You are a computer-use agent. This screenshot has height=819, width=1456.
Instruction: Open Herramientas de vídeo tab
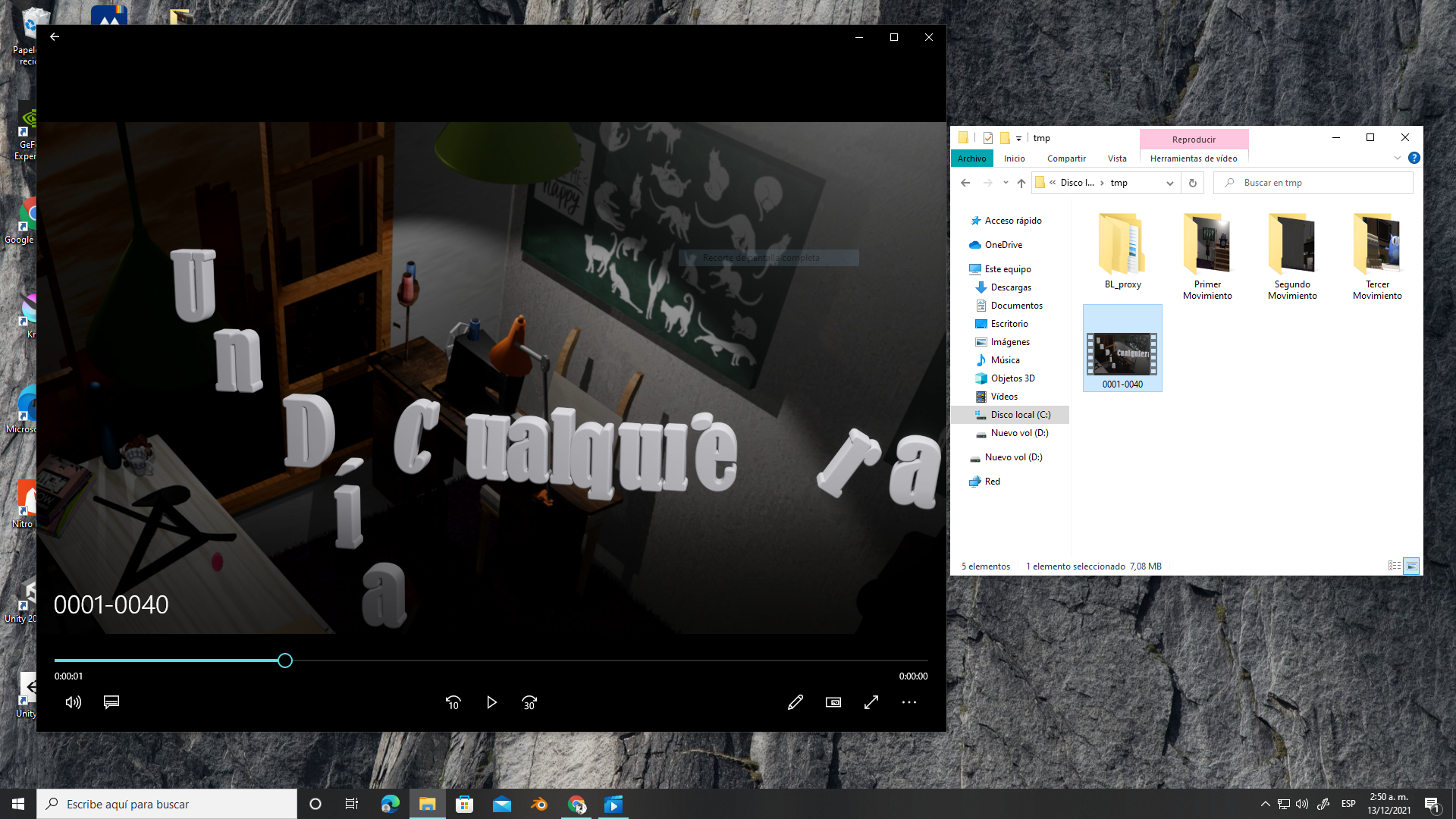coord(1194,158)
